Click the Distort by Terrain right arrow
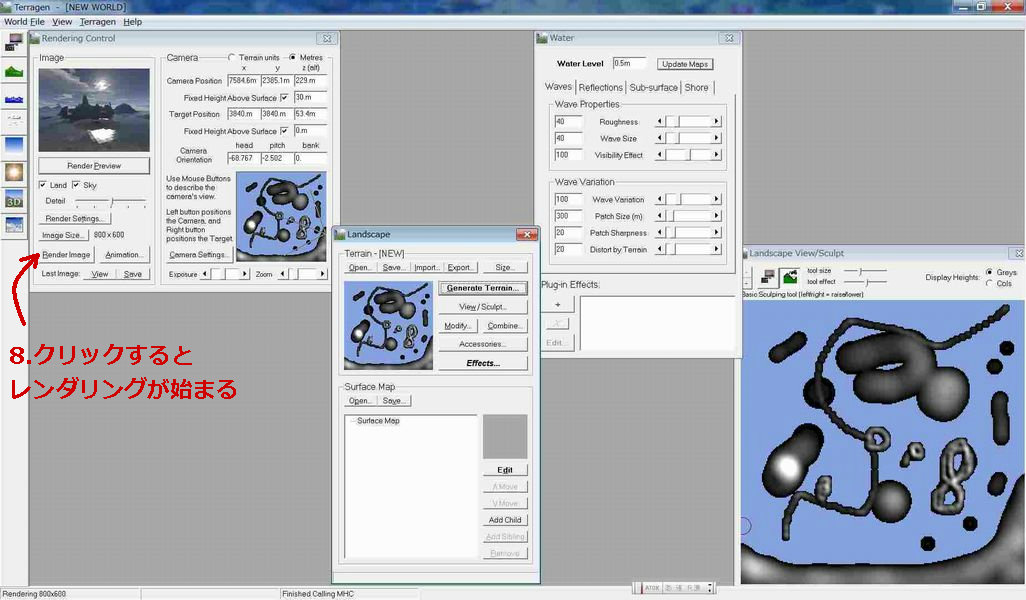The height and width of the screenshot is (600, 1026). point(716,249)
